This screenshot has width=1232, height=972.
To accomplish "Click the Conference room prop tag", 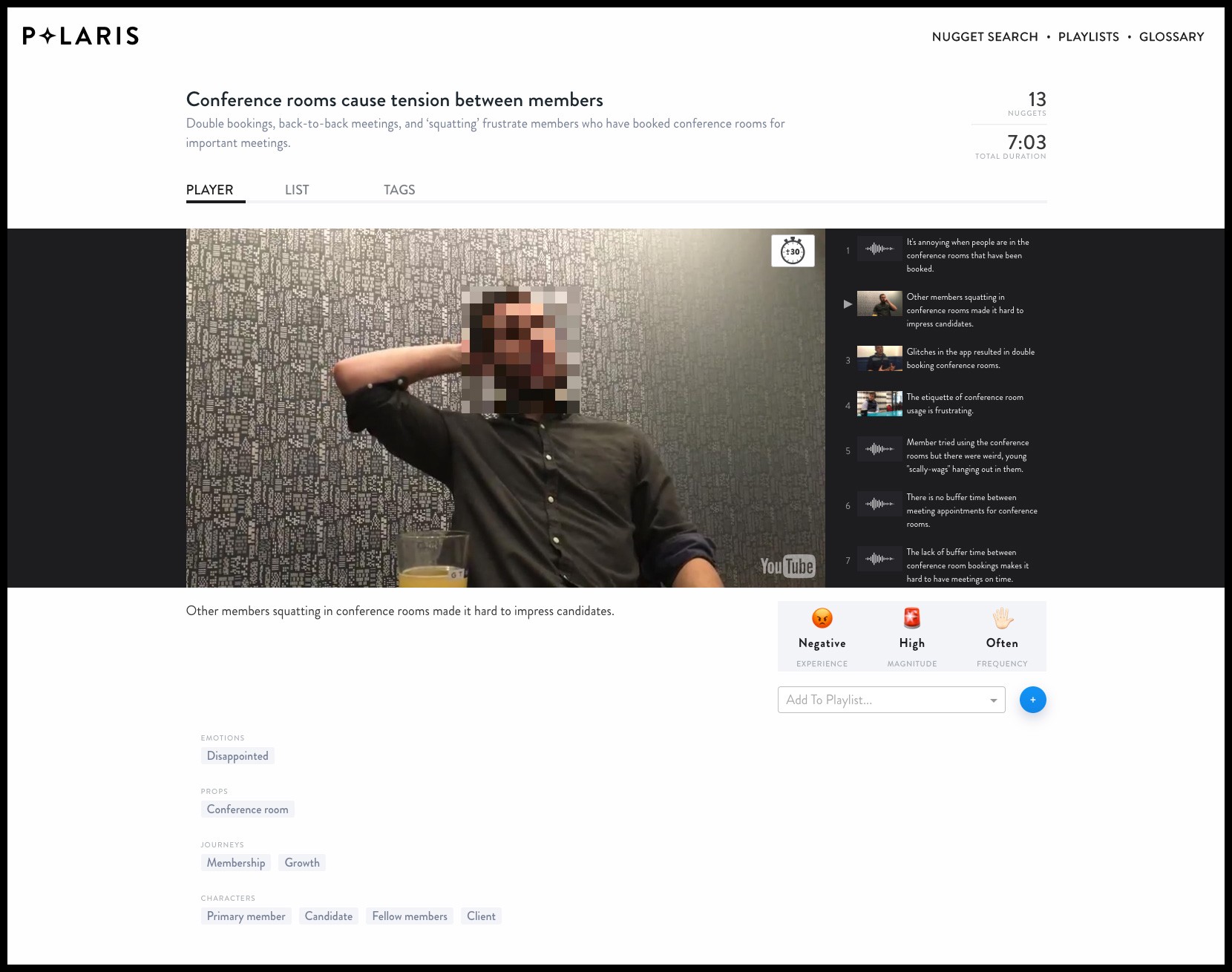I will point(247,810).
